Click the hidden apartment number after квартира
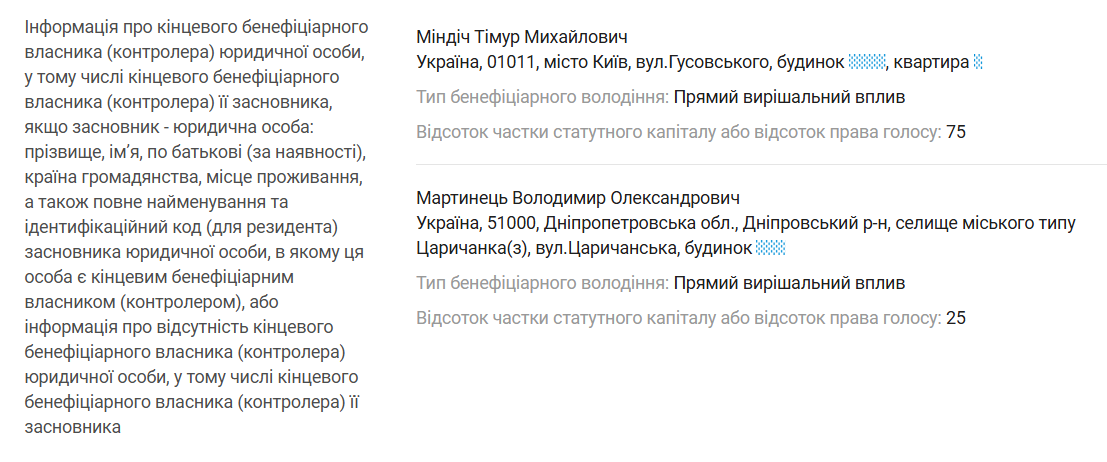 click(x=978, y=63)
